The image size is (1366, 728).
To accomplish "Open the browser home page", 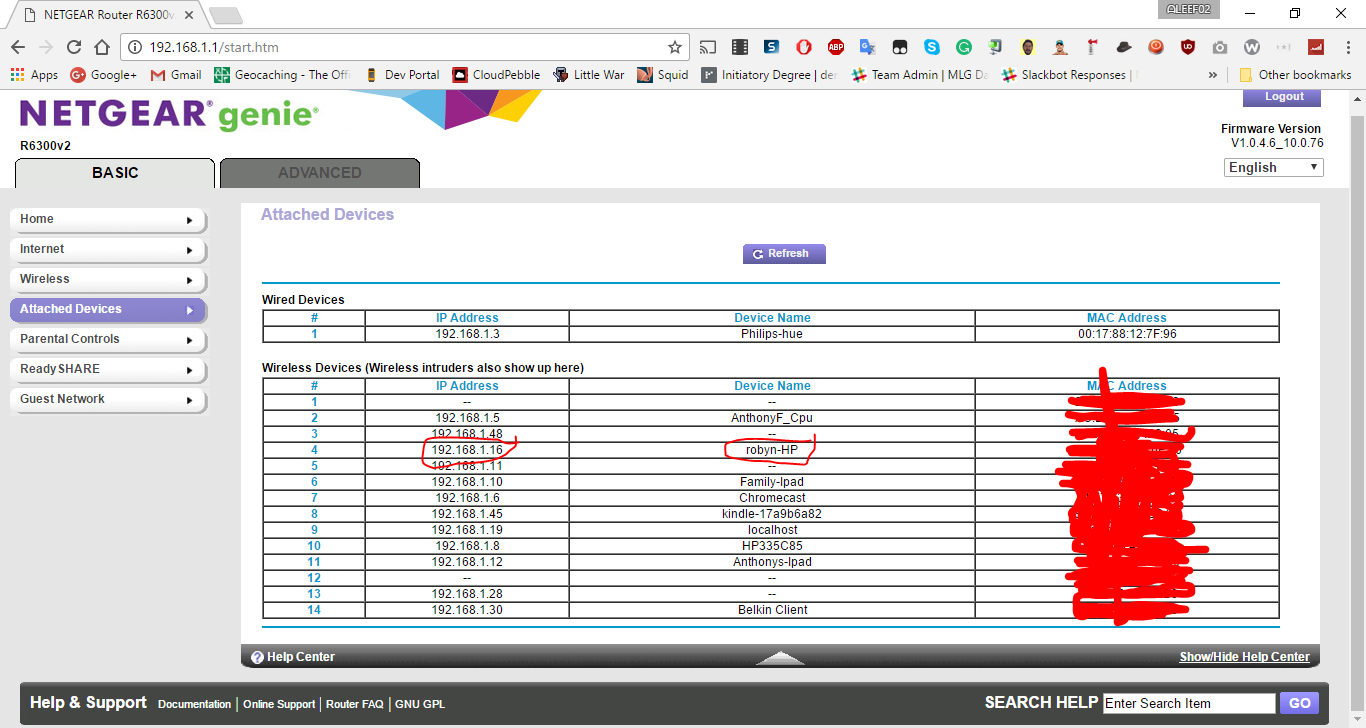I will (x=102, y=47).
